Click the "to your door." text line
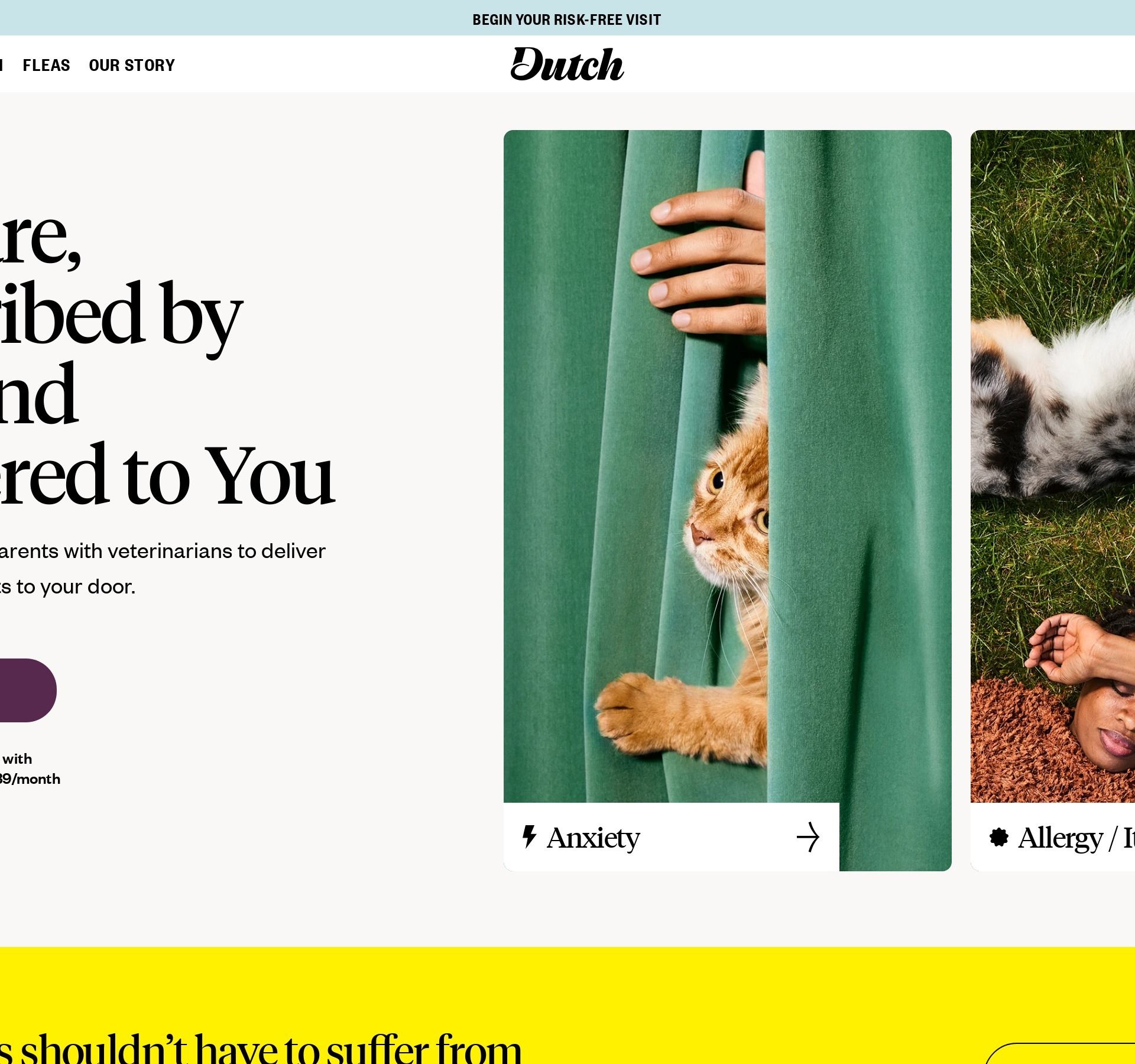The image size is (1135, 1064). [x=68, y=586]
